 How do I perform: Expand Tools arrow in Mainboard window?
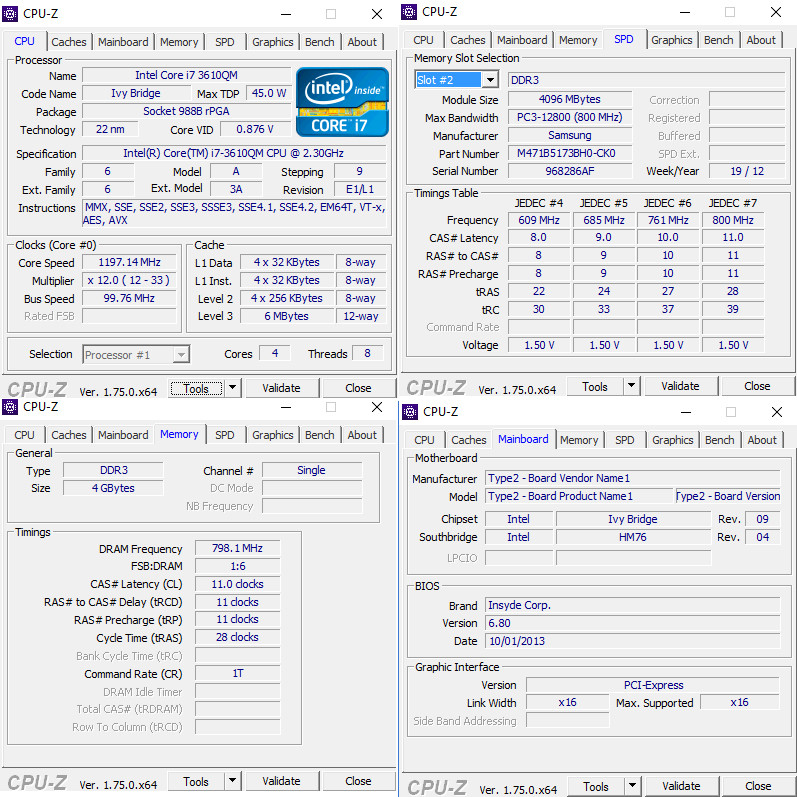click(x=632, y=786)
